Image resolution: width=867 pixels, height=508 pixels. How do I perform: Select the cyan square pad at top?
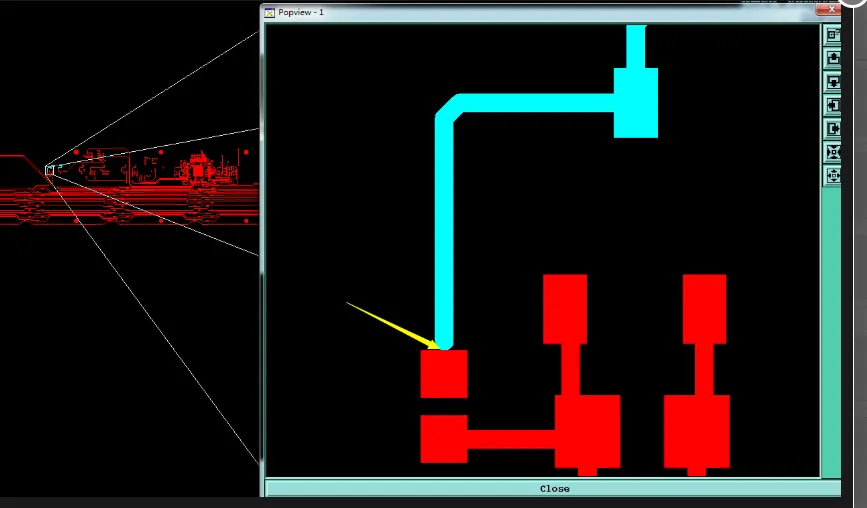pos(636,103)
